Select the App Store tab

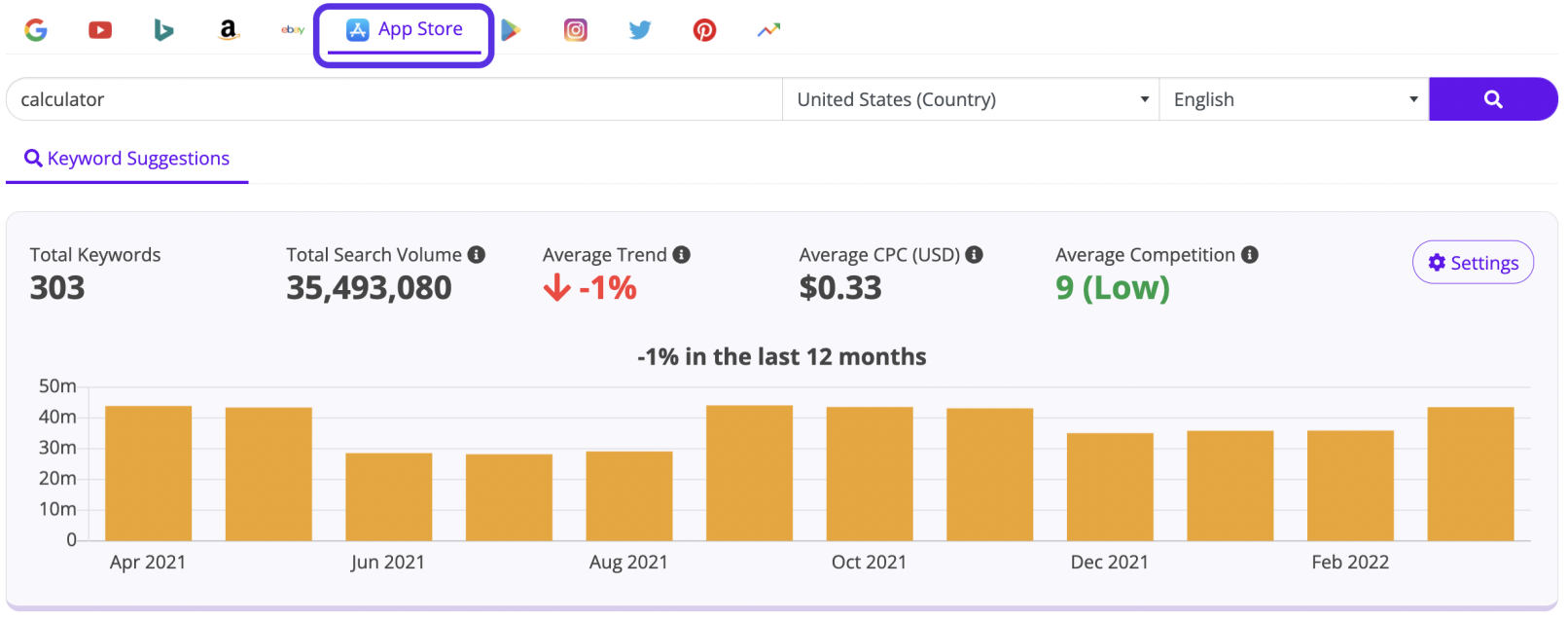tap(404, 29)
